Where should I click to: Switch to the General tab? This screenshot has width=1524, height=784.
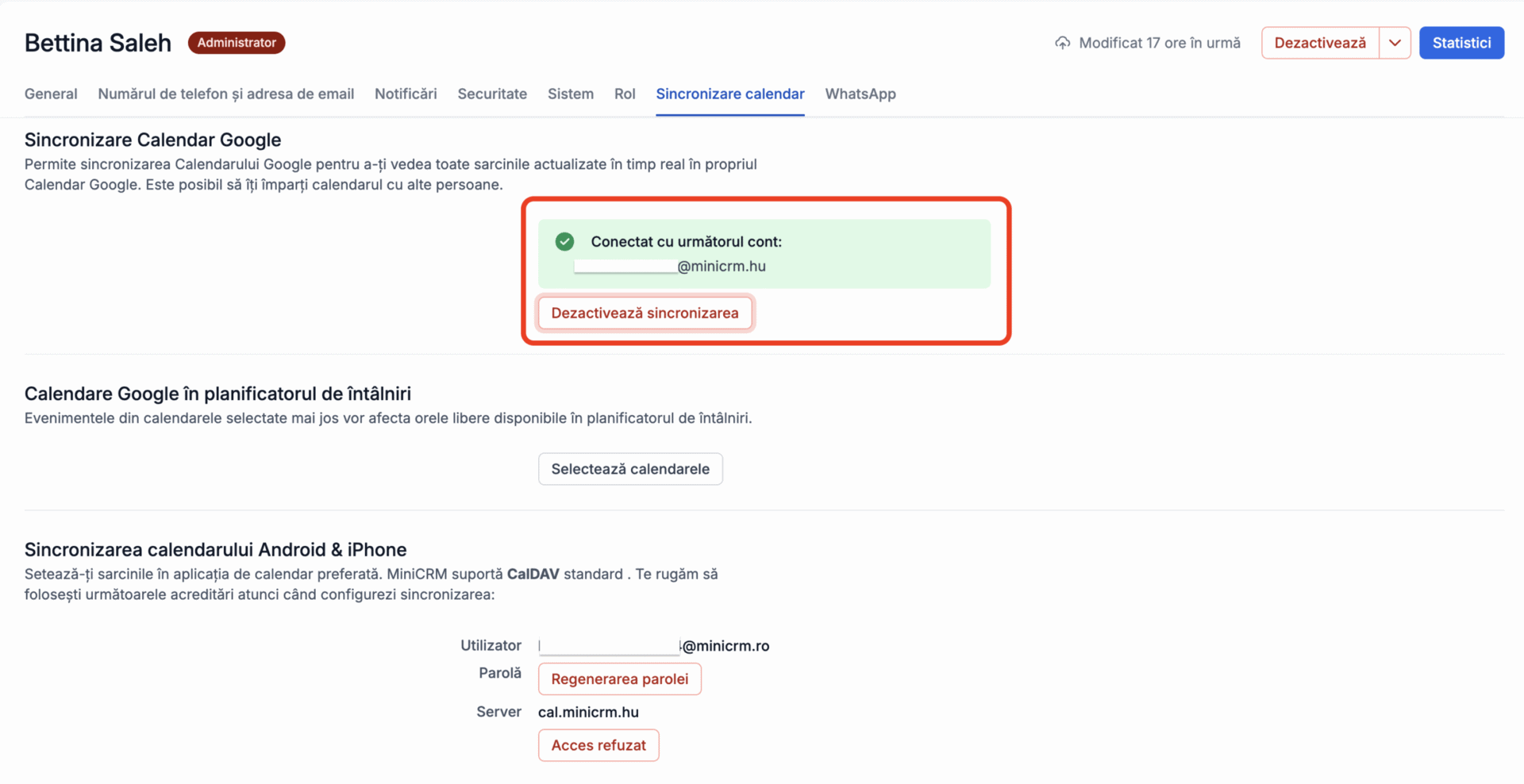coord(51,94)
